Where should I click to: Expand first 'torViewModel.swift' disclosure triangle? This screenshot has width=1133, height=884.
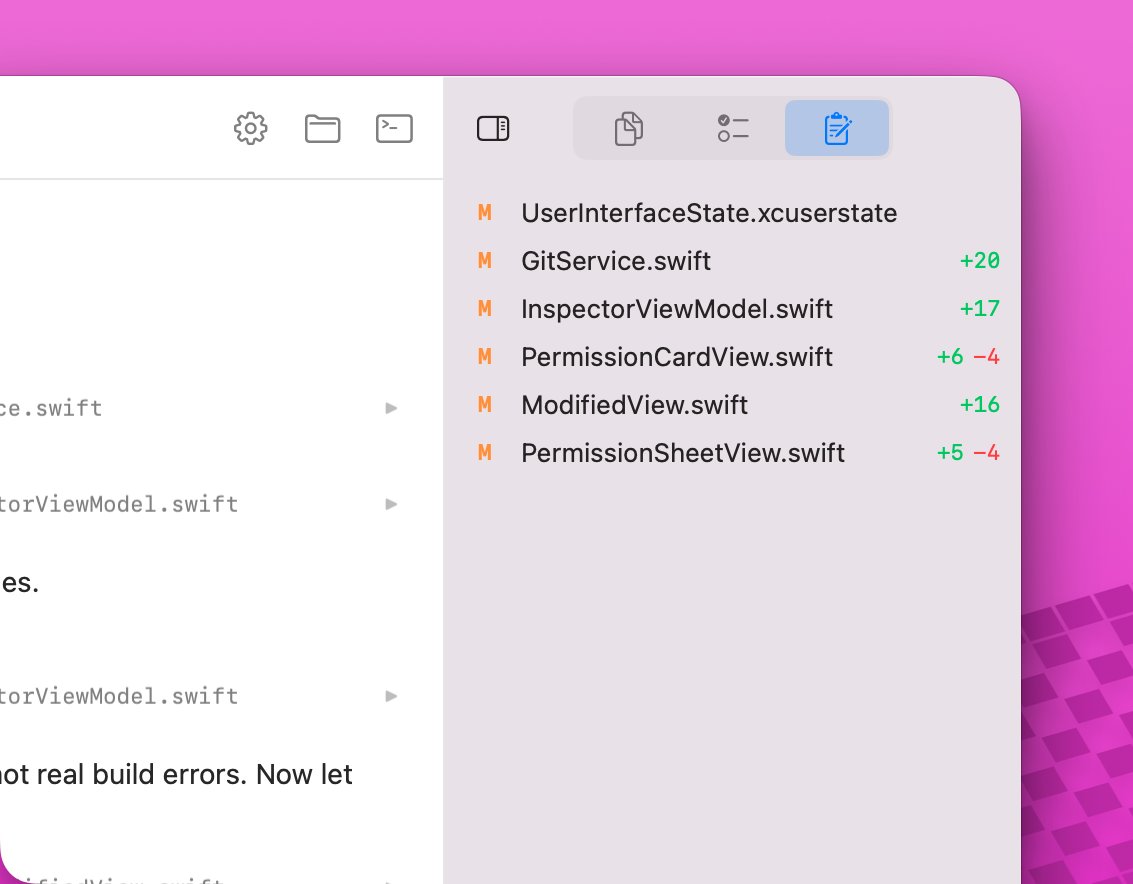coord(391,504)
